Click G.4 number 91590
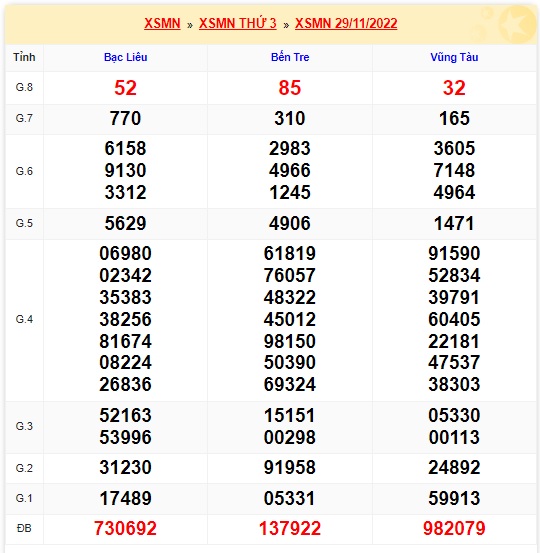Image resolution: width=540 pixels, height=553 pixels. (454, 254)
